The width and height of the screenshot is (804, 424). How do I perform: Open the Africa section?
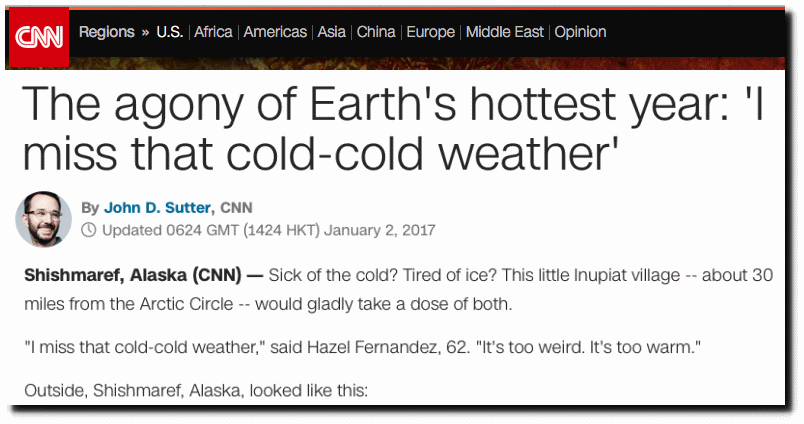[213, 32]
